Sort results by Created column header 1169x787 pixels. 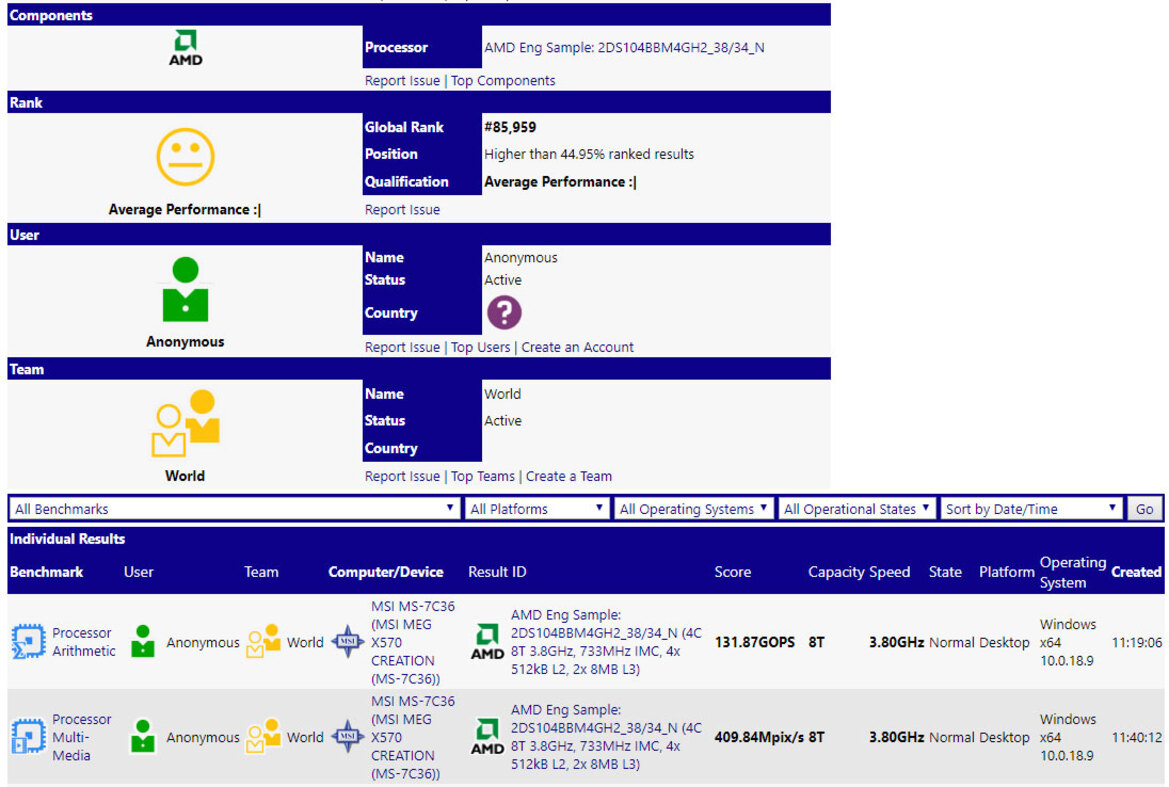[x=1136, y=572]
